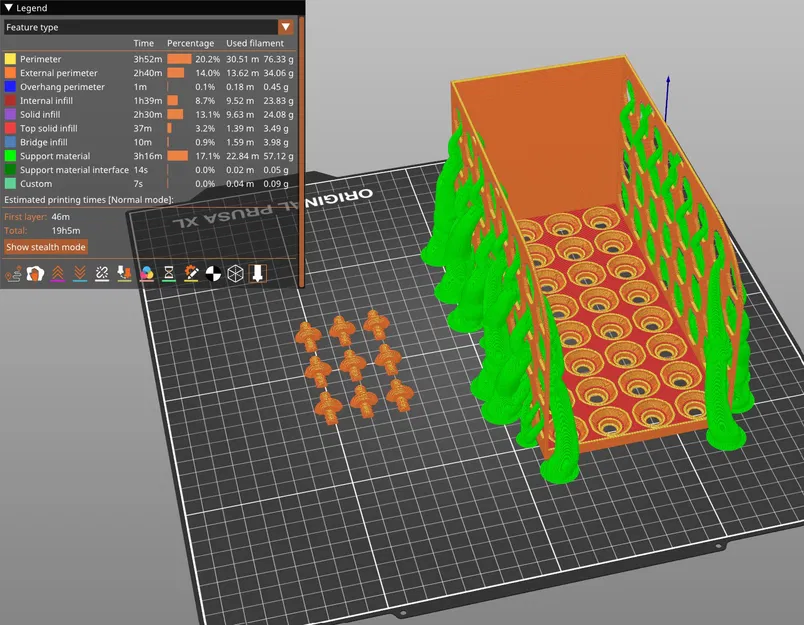Click External perimeter percentage 14.0%

click(207, 73)
